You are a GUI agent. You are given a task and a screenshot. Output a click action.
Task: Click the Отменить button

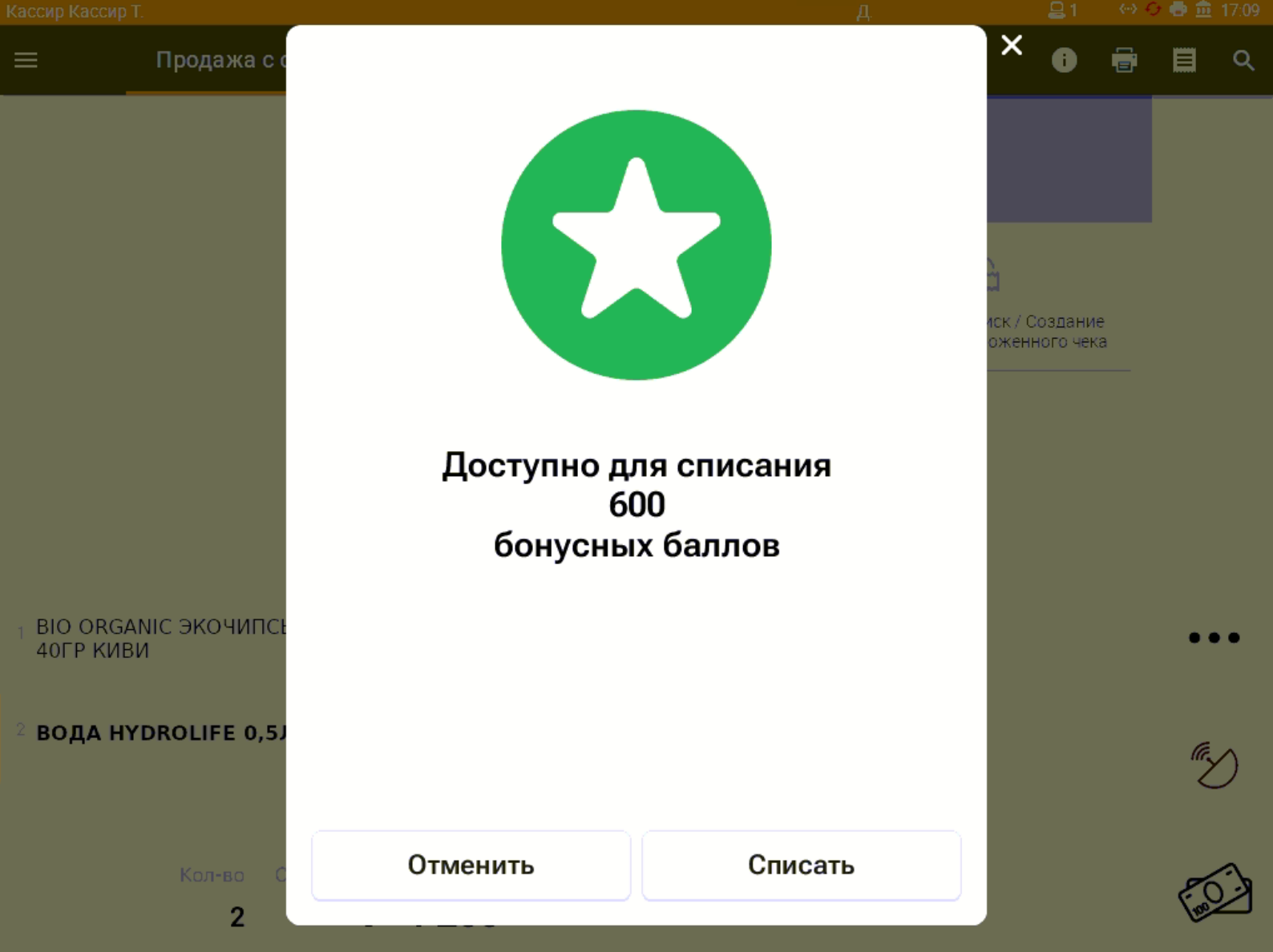point(471,865)
